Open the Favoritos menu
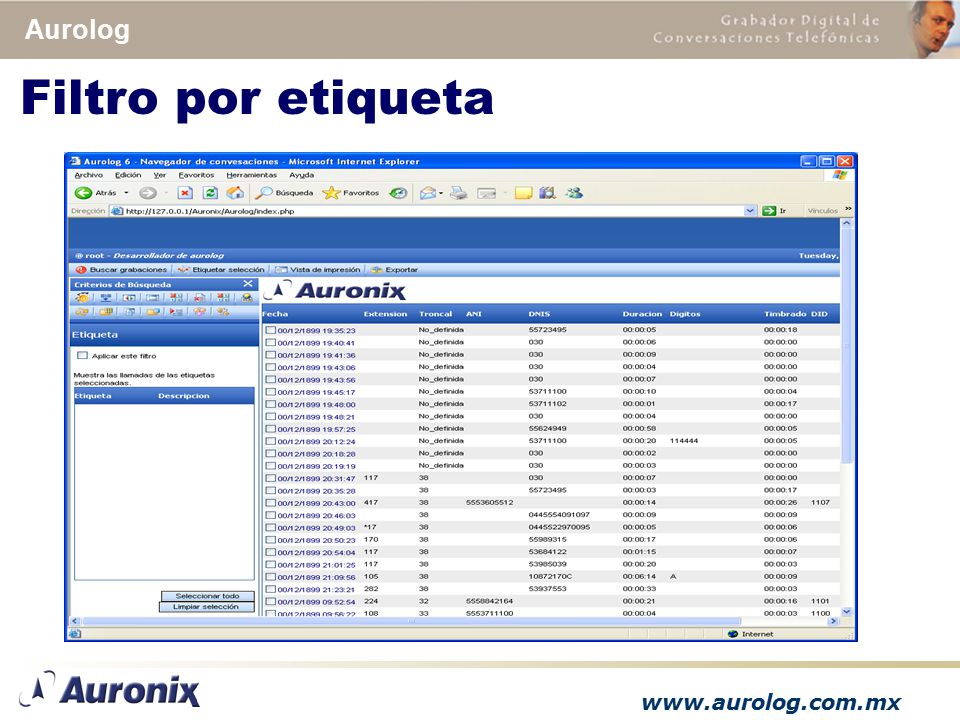This screenshot has height=720, width=960. (196, 175)
